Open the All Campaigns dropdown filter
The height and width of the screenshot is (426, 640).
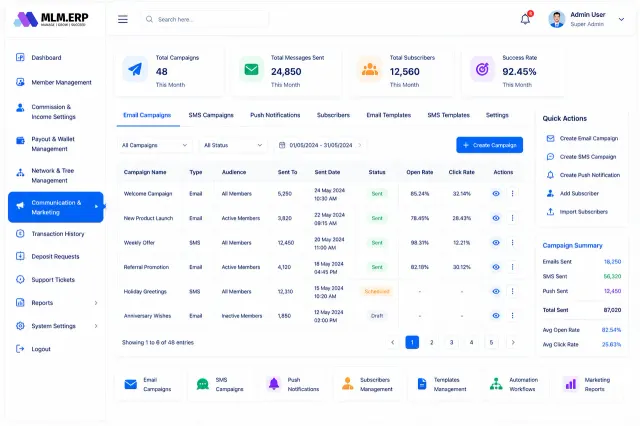(154, 145)
